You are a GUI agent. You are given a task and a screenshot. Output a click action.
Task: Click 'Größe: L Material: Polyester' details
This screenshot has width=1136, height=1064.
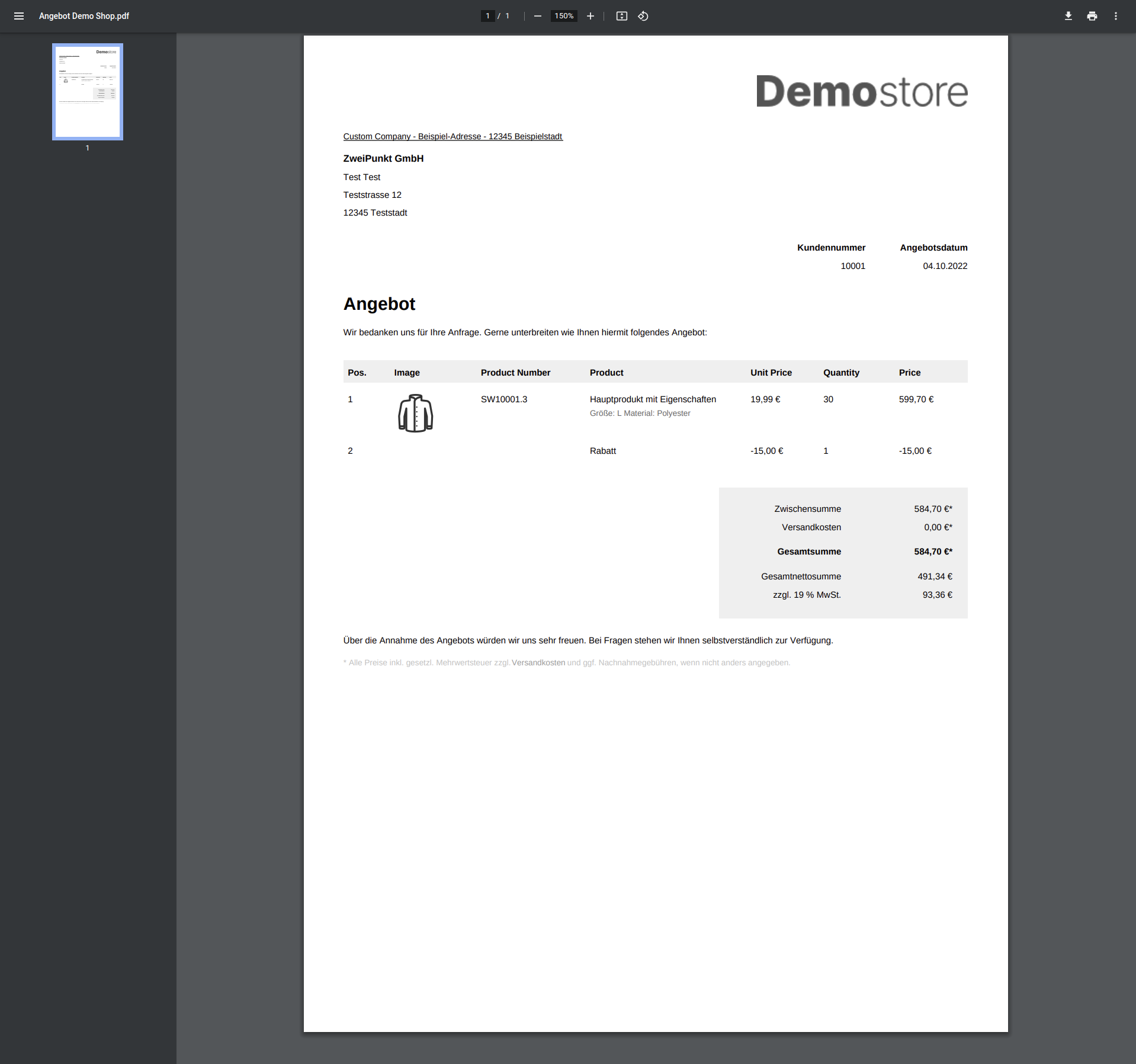(x=640, y=413)
